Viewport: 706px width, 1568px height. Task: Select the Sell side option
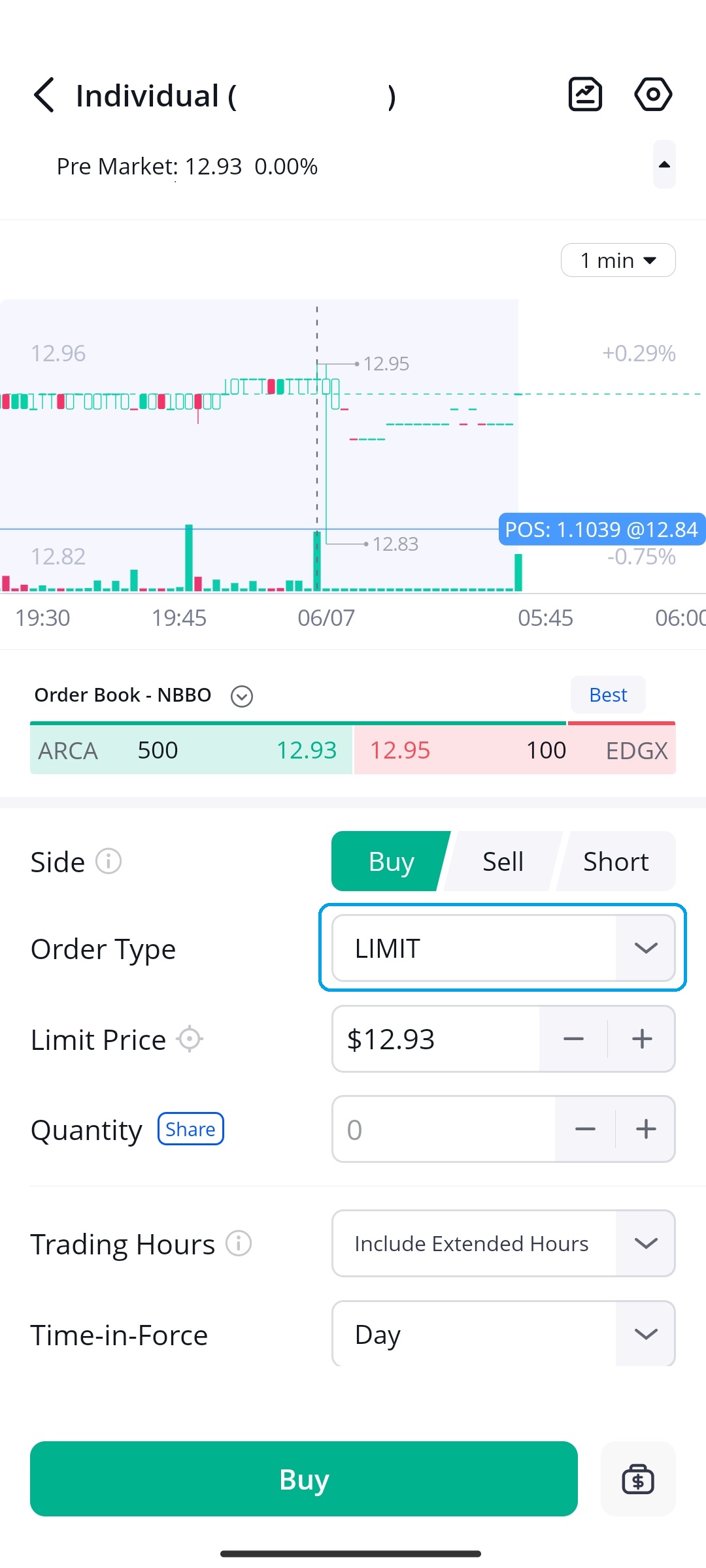(x=503, y=861)
